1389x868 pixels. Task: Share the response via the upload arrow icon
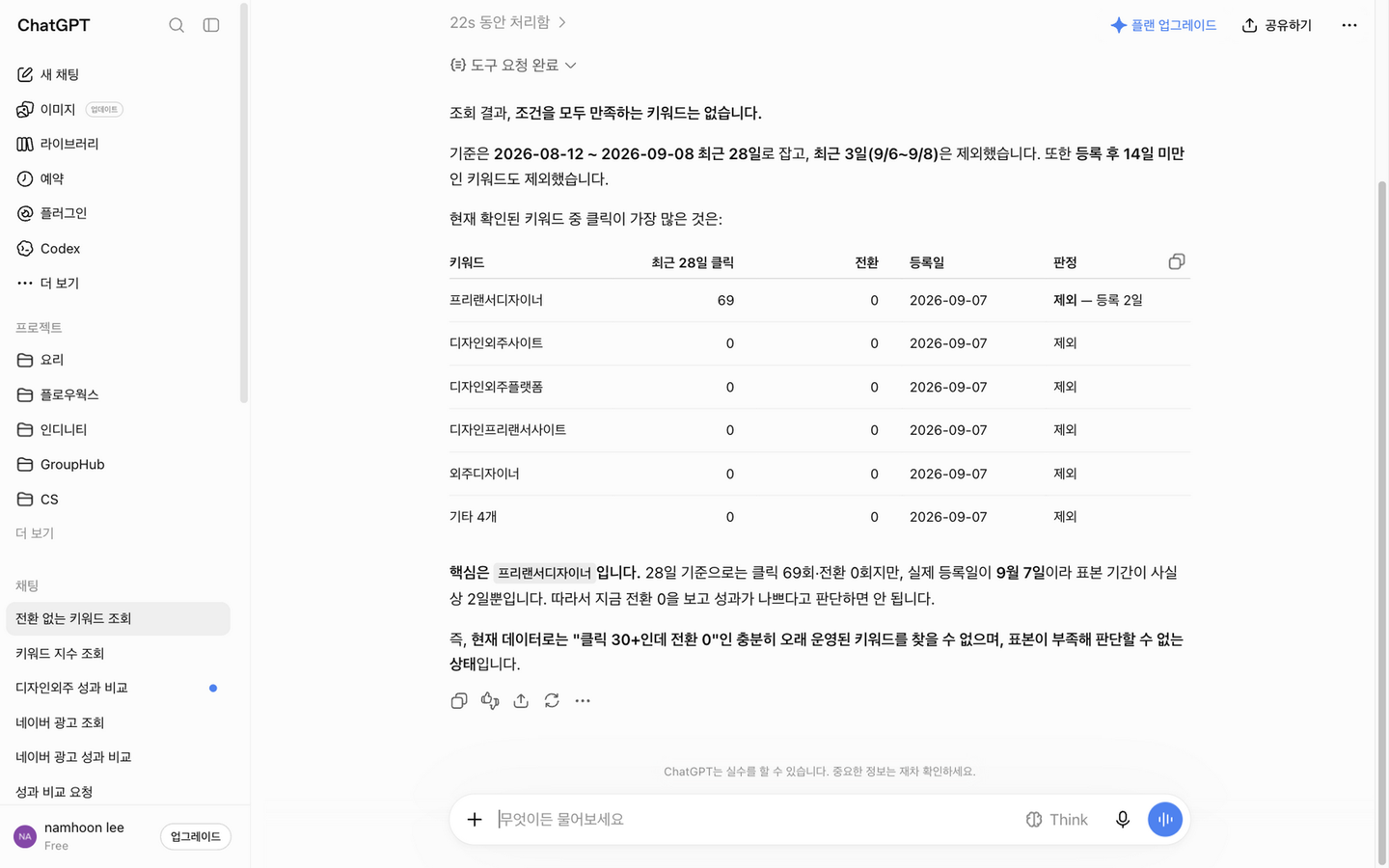(521, 701)
